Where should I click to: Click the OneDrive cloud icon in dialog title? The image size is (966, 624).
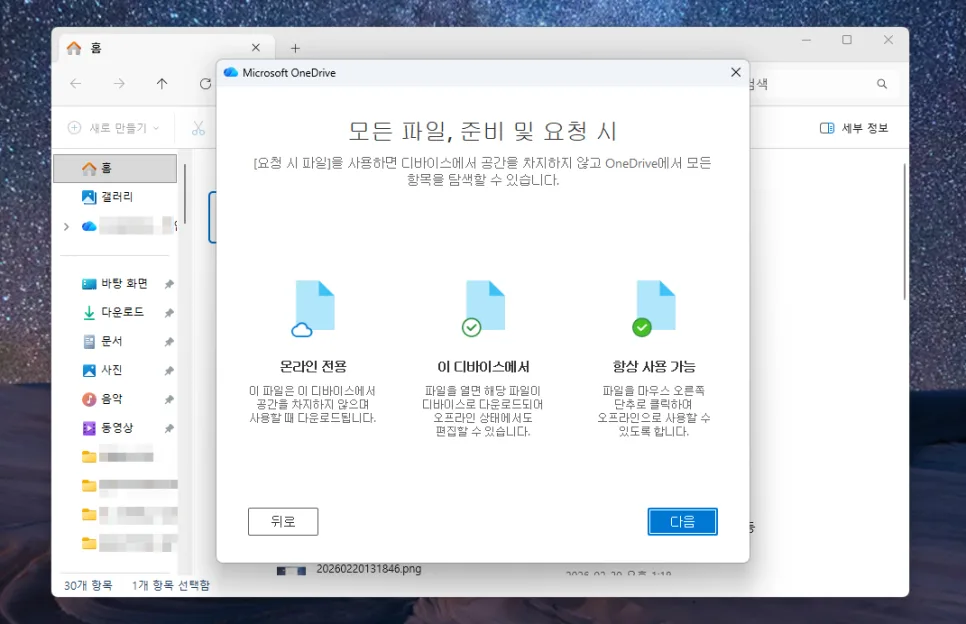tap(231, 73)
